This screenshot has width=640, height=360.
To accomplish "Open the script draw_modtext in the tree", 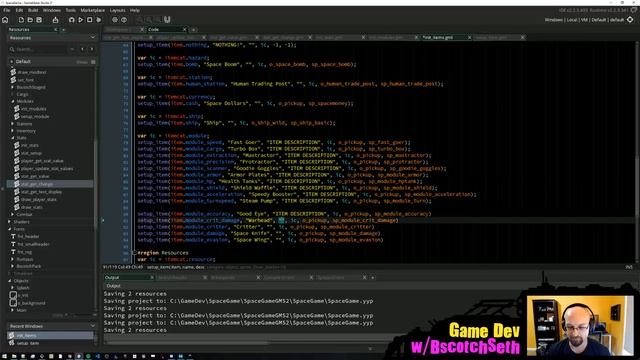I will click(x=32, y=72).
